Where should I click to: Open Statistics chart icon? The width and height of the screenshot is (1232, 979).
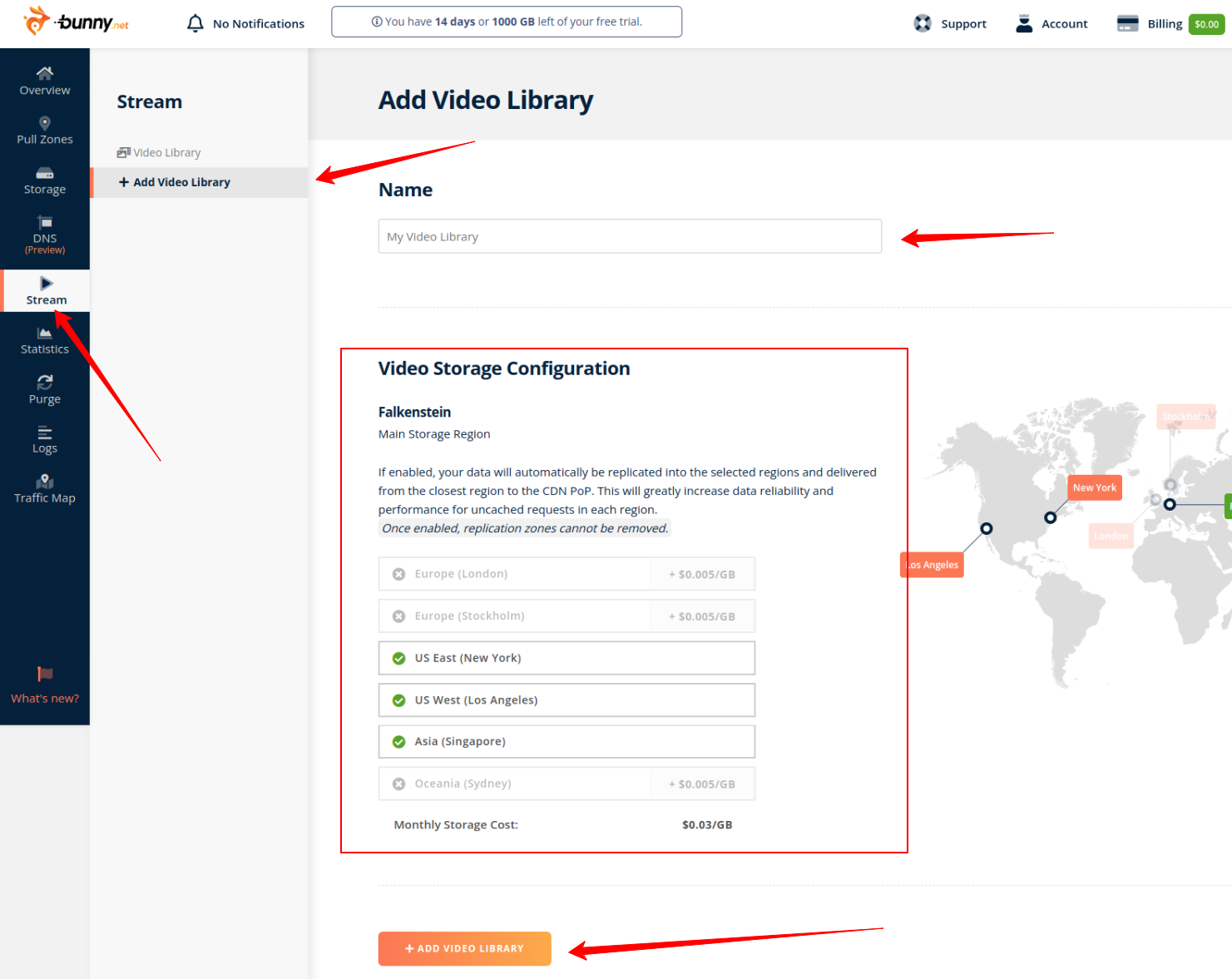(45, 334)
